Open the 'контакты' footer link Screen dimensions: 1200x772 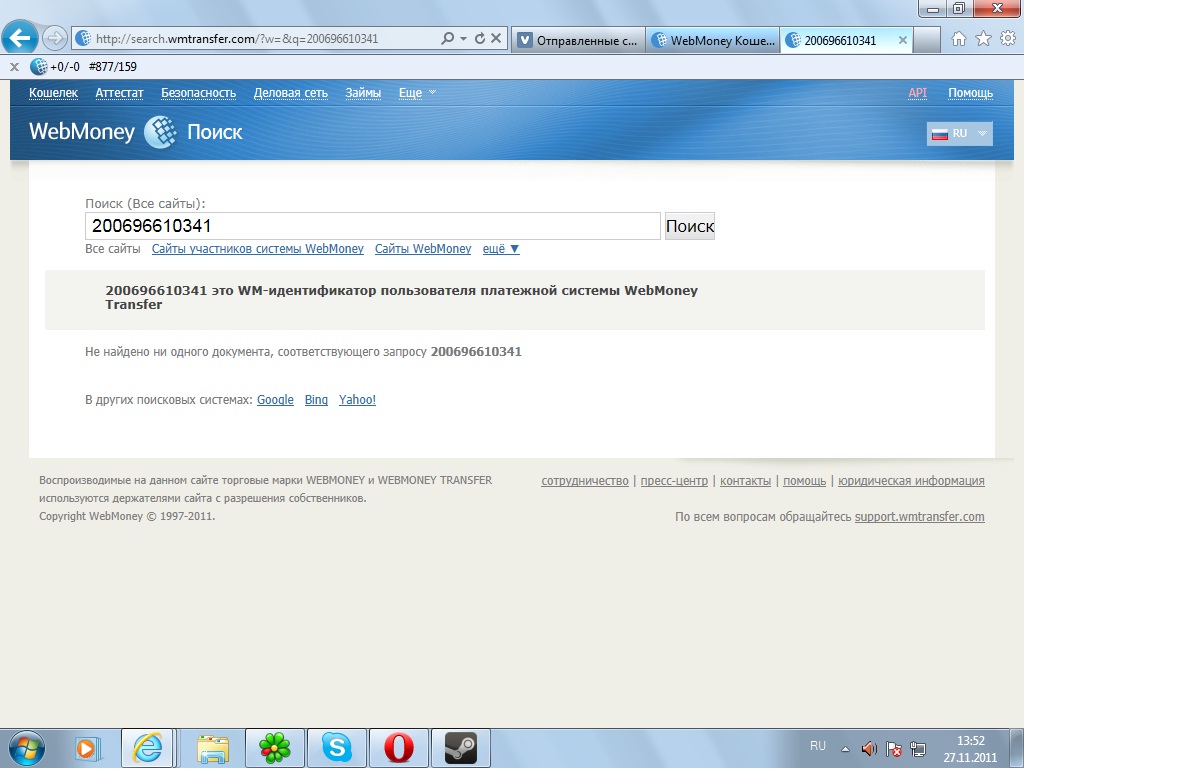[745, 481]
